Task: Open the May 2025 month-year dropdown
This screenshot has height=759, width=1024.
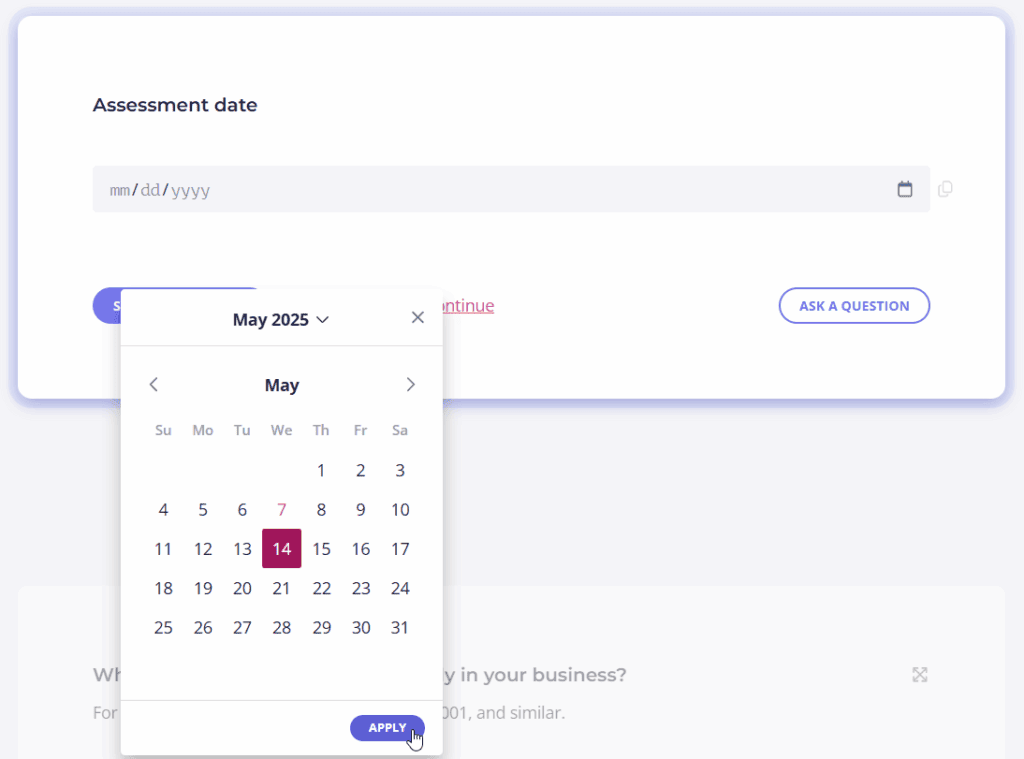Action: click(x=281, y=320)
